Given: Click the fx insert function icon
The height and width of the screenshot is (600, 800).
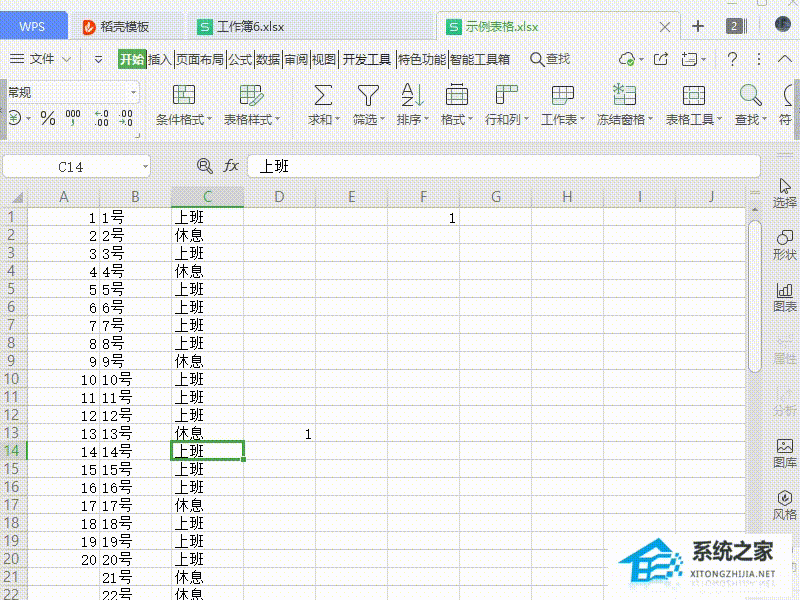Looking at the screenshot, I should point(231,166).
